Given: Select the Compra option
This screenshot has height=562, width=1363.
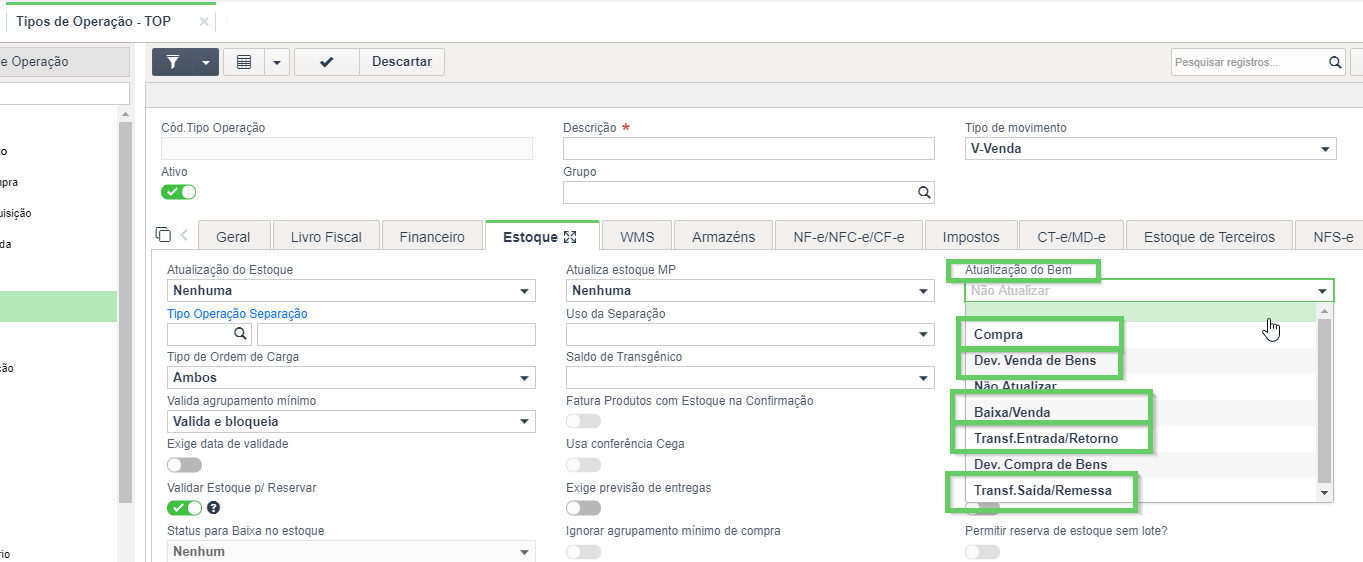Looking at the screenshot, I should point(1141,334).
